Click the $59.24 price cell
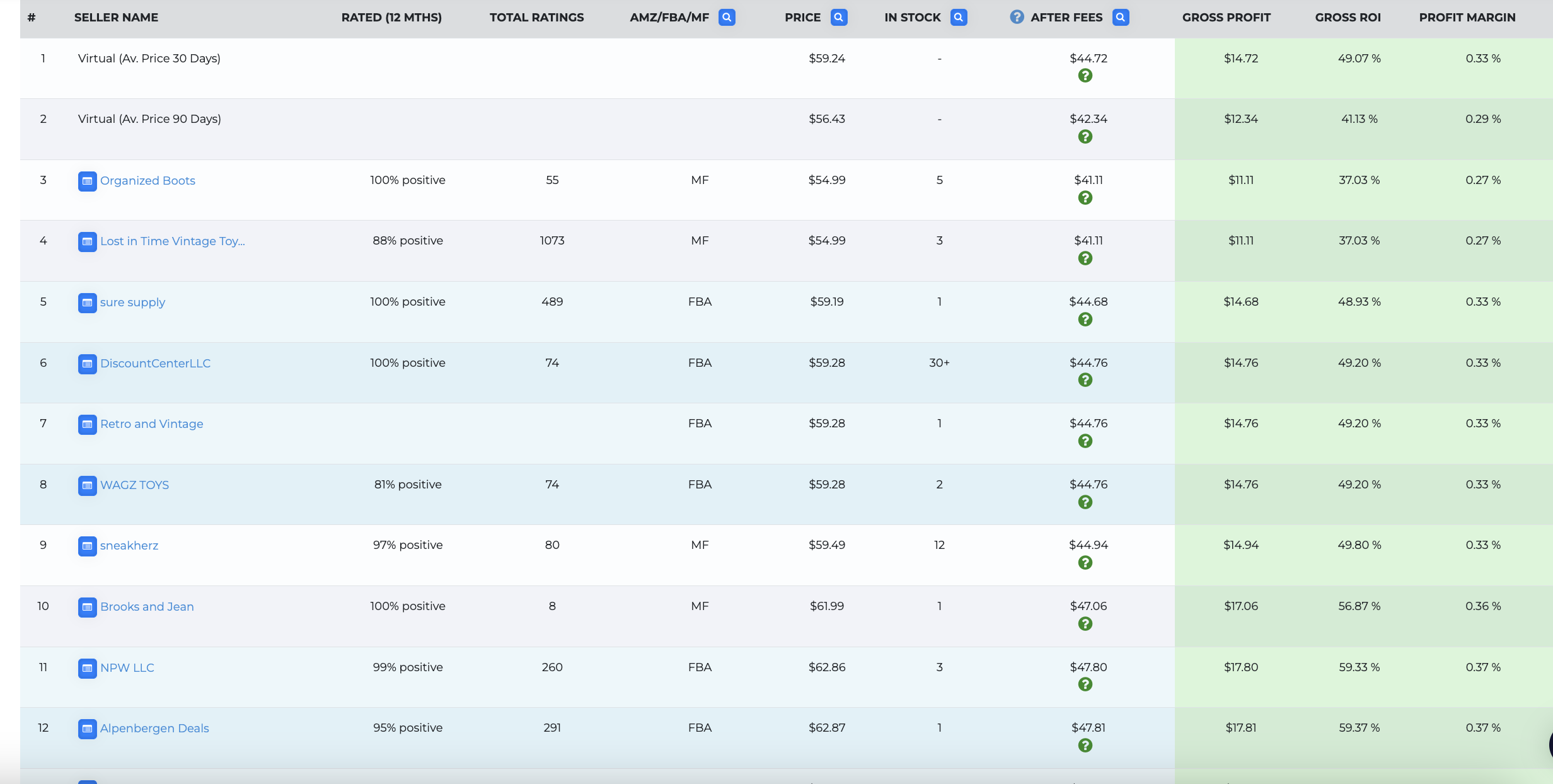The width and height of the screenshot is (1553, 784). 827,59
